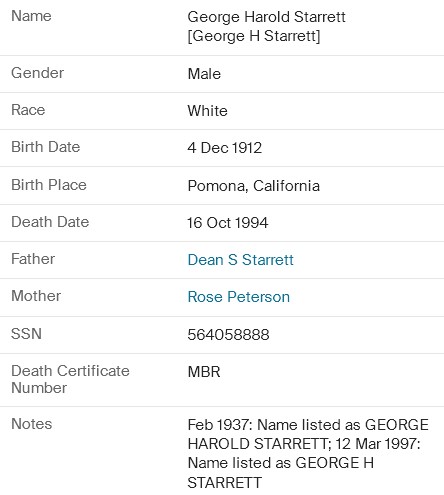Click the Birth Date field label

46,147
